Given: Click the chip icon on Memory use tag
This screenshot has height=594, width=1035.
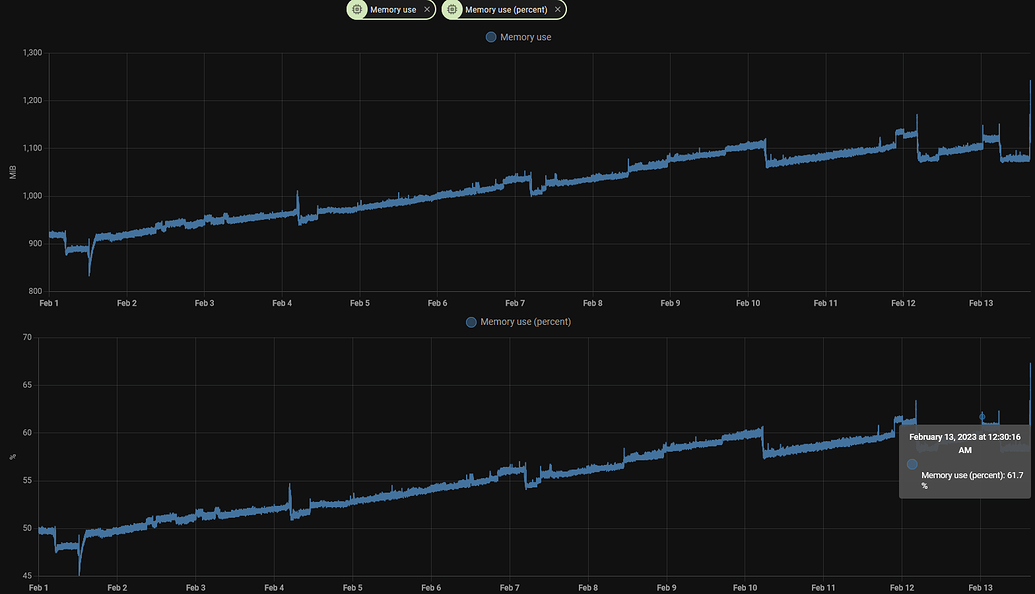Looking at the screenshot, I should point(357,10).
